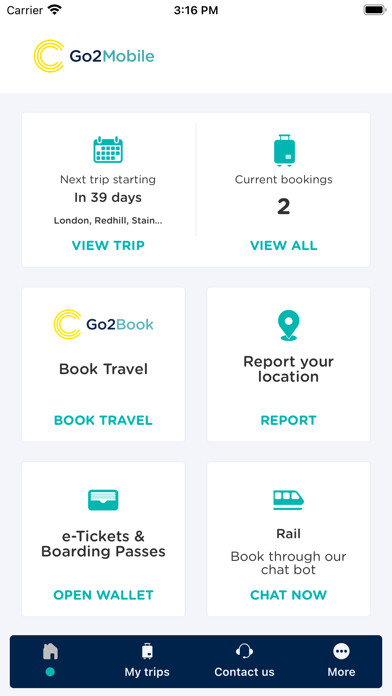392x696 pixels.
Task: Open the My trips tab
Action: 147,660
